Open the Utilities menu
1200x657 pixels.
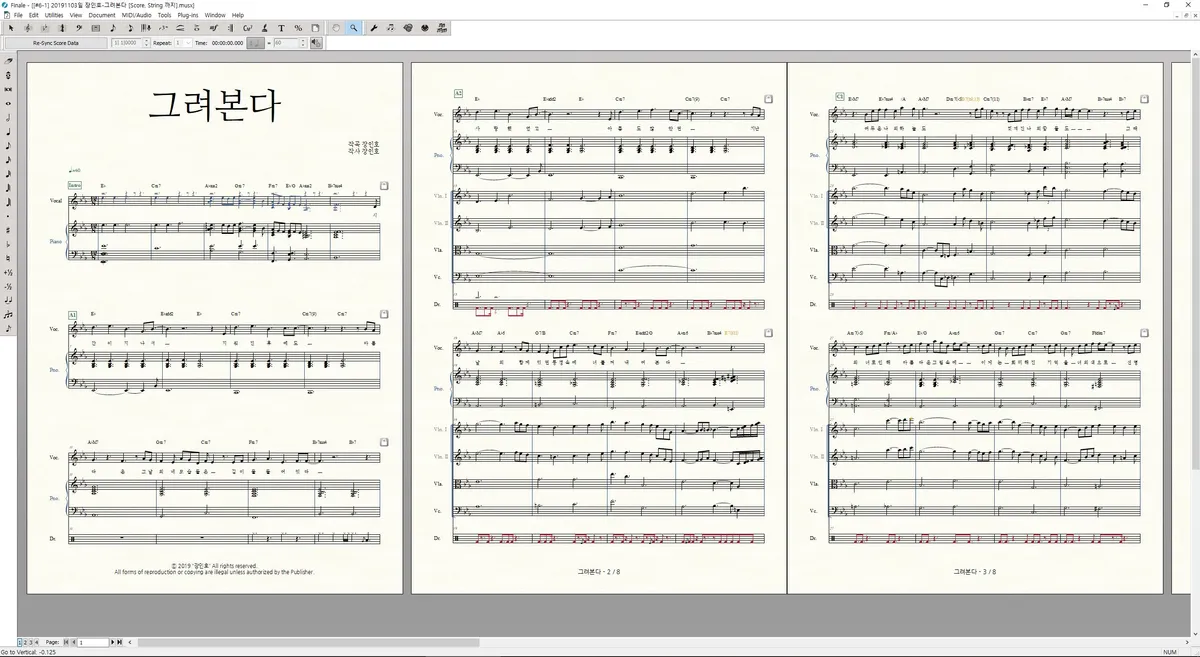pos(54,15)
